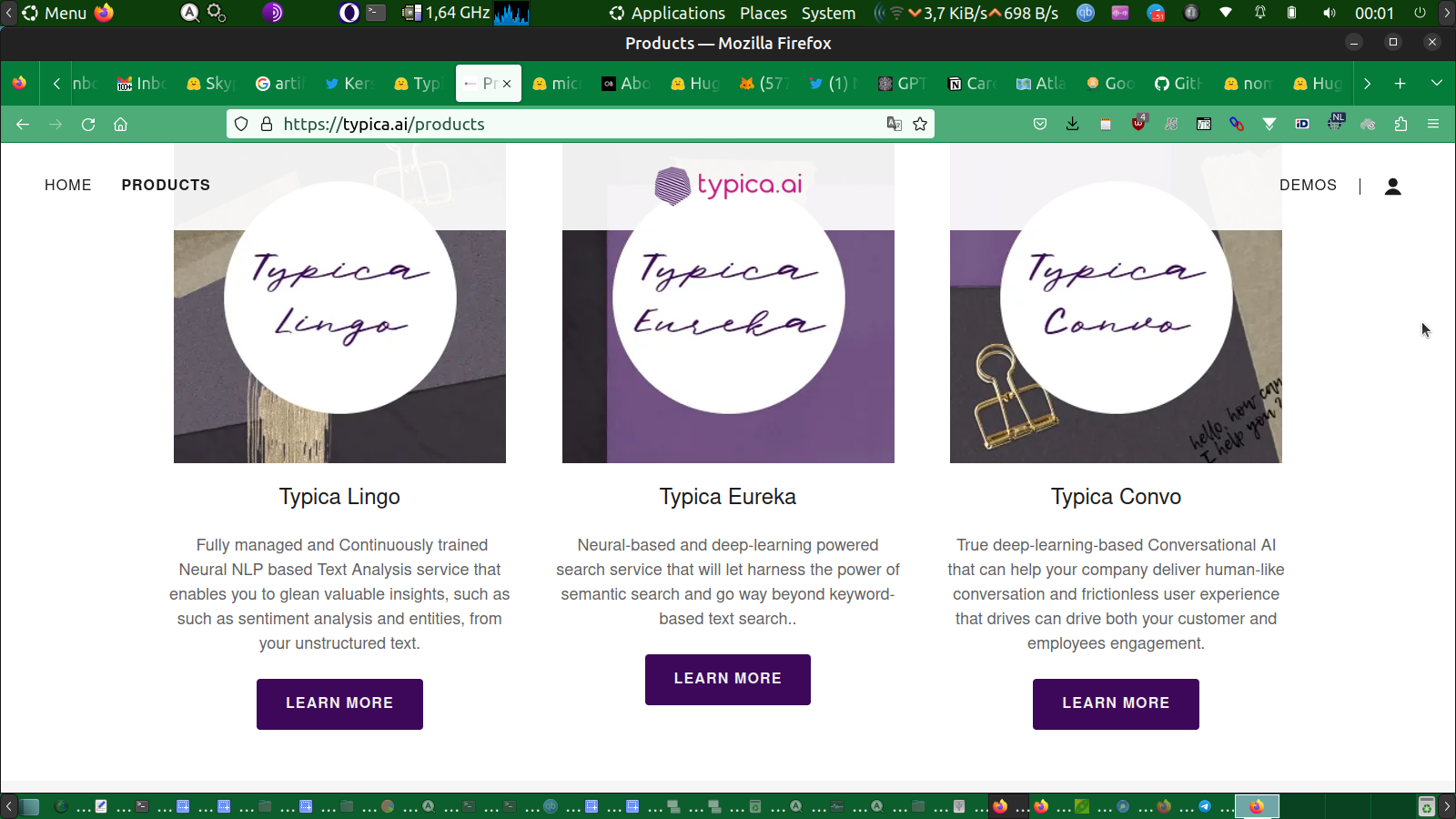Click the volume speaker icon in system tray
Viewport: 1456px width, 819px height.
pyautogui.click(x=1330, y=13)
